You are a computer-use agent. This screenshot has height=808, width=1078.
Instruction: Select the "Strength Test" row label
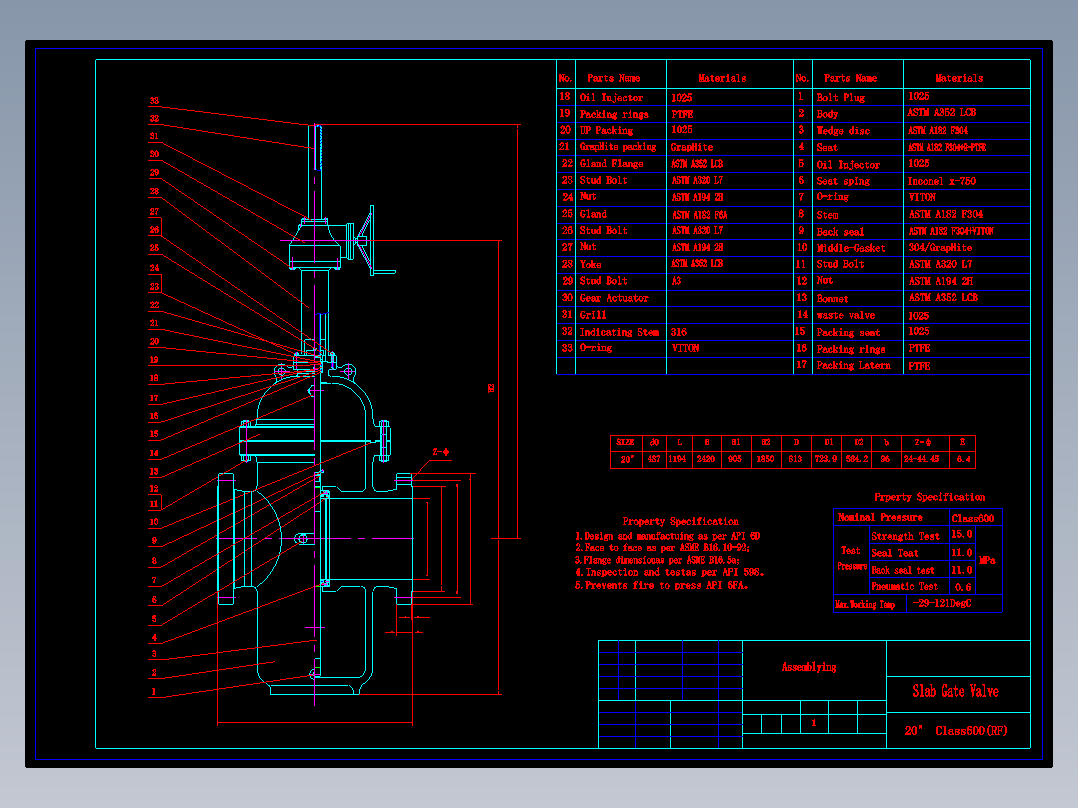[905, 536]
